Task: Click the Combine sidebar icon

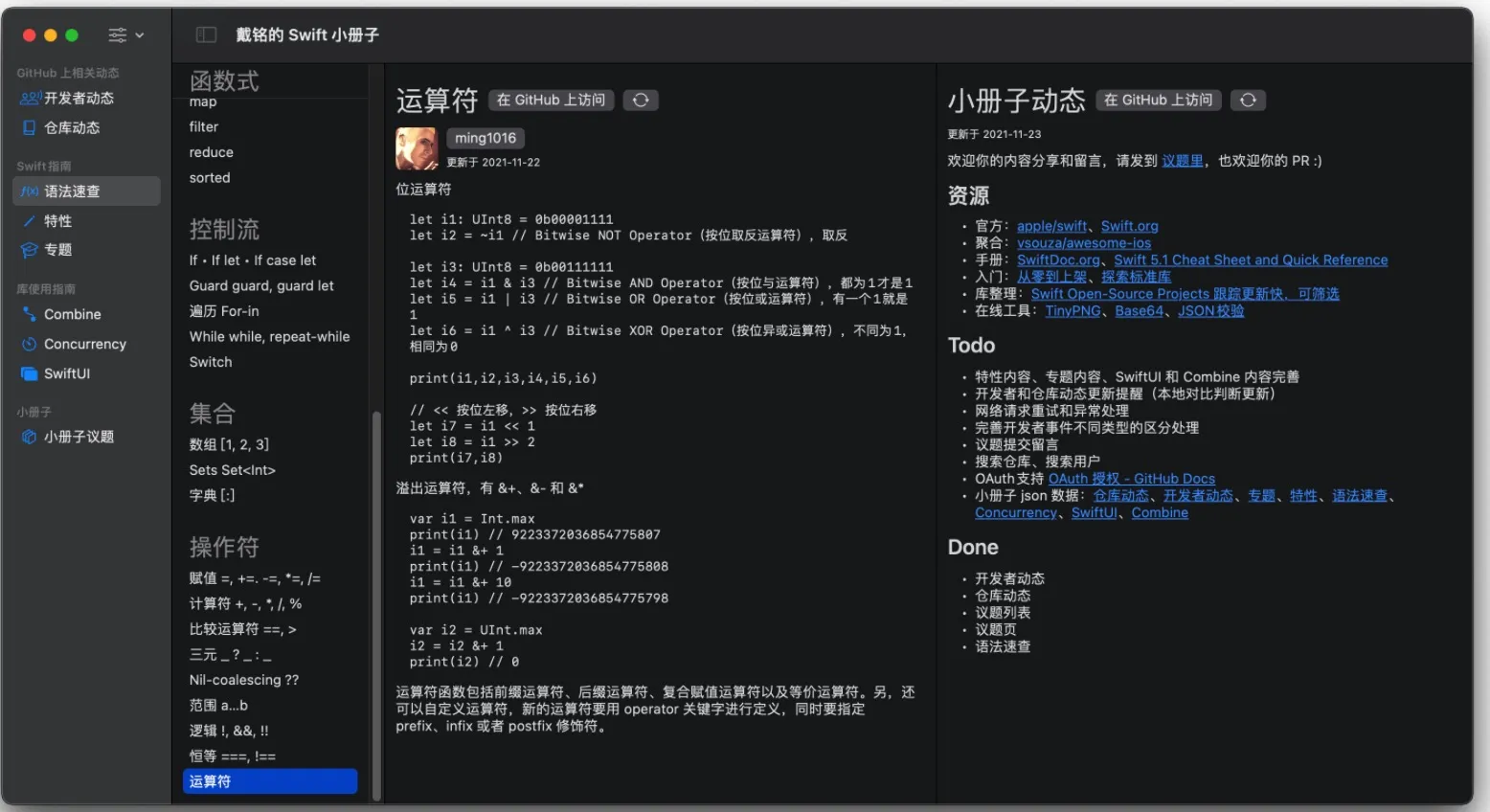Action: 30,314
